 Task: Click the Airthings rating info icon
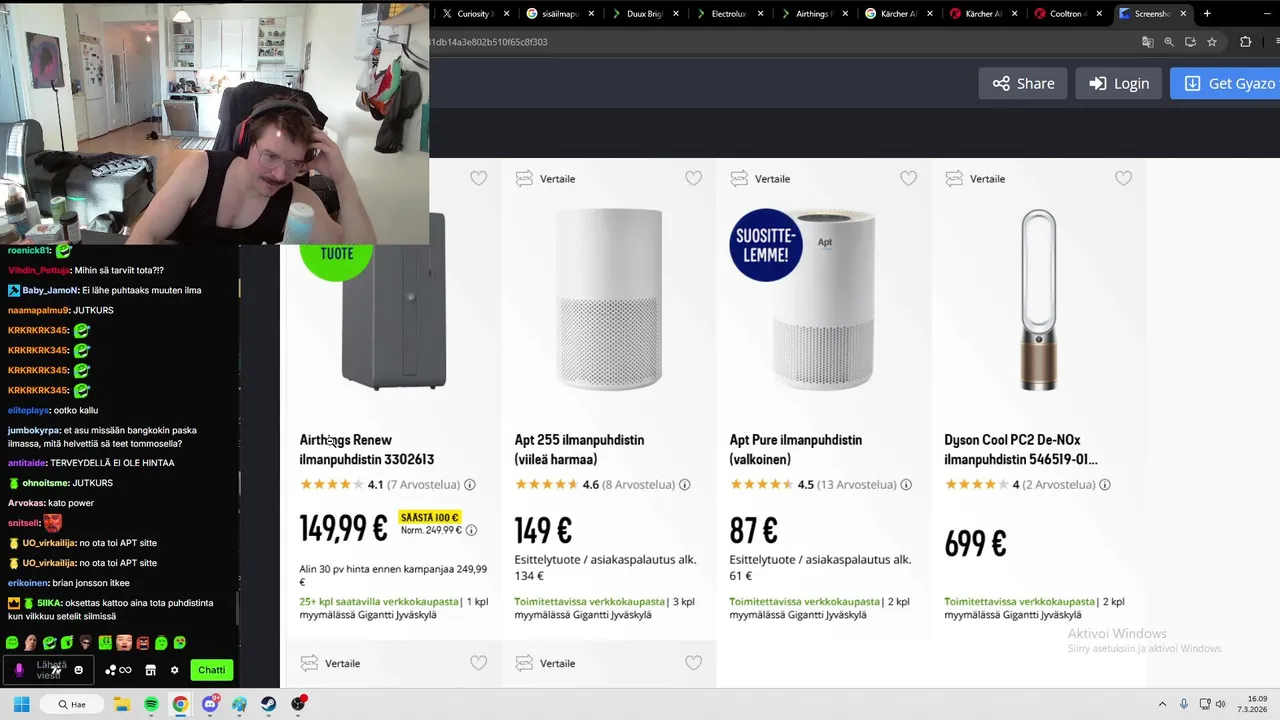coord(470,485)
